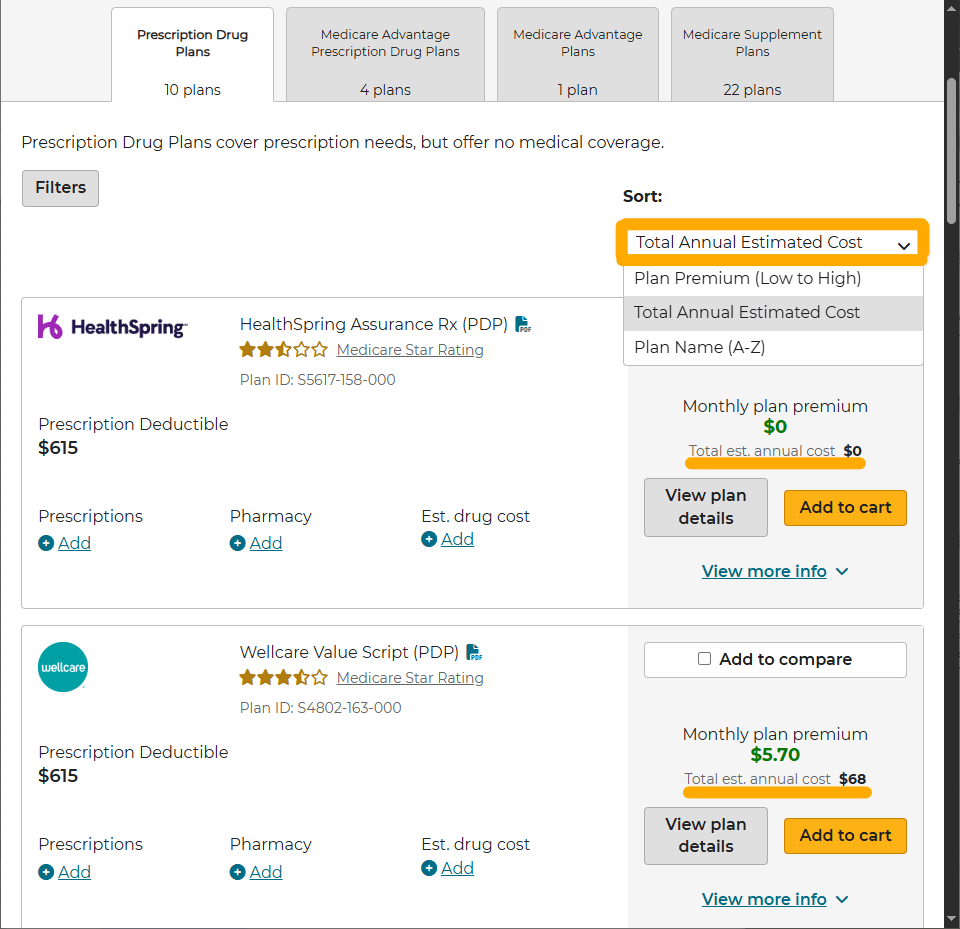Open Wellcare Value Script PDF document icon
The image size is (960, 929).
[474, 652]
